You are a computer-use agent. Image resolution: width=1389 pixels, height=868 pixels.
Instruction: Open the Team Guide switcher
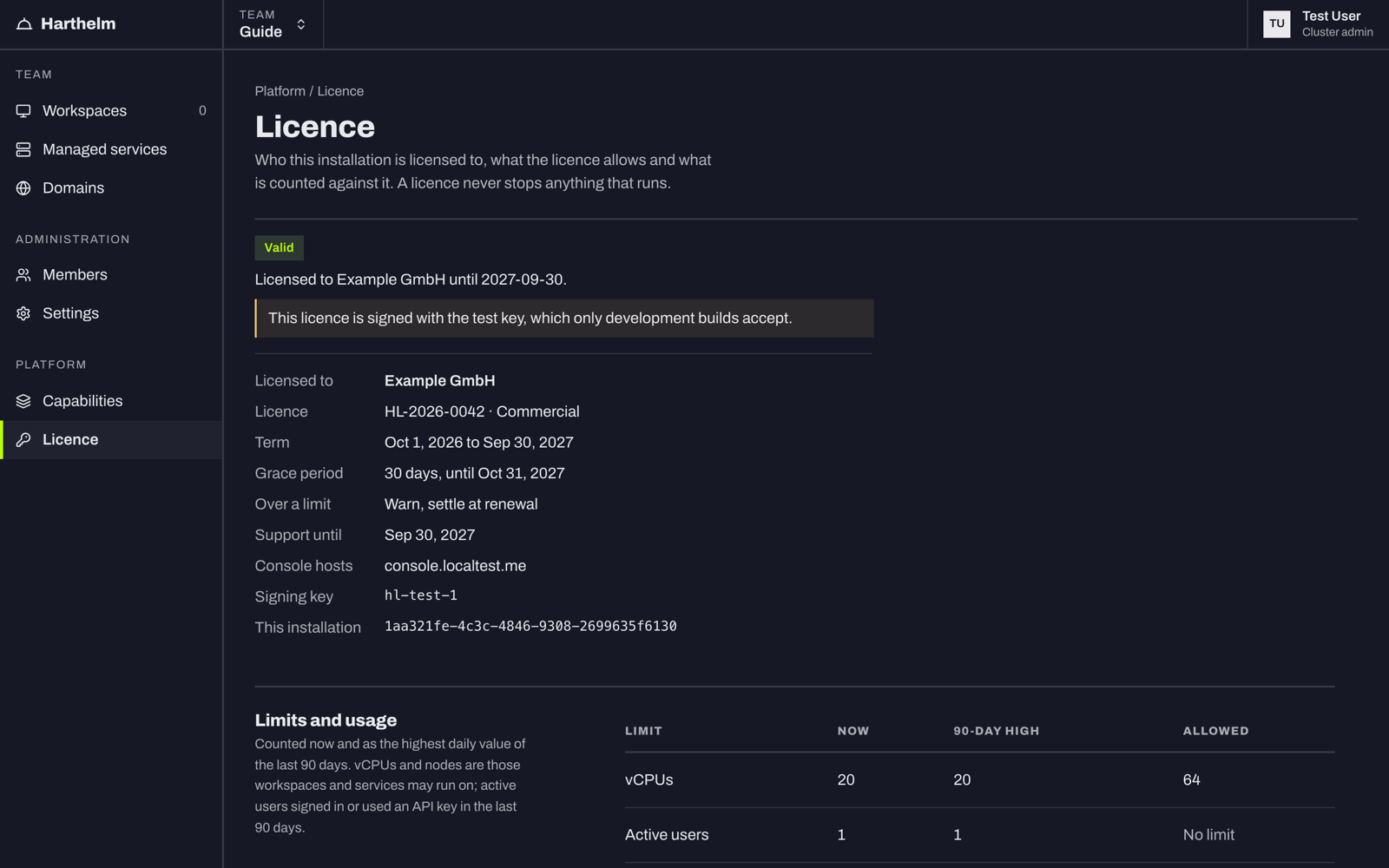tap(273, 24)
